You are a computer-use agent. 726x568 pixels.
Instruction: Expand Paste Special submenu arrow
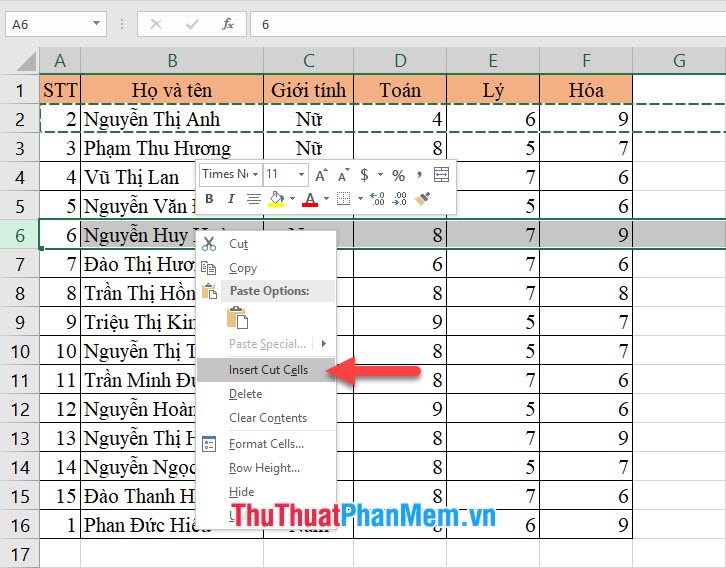(324, 343)
